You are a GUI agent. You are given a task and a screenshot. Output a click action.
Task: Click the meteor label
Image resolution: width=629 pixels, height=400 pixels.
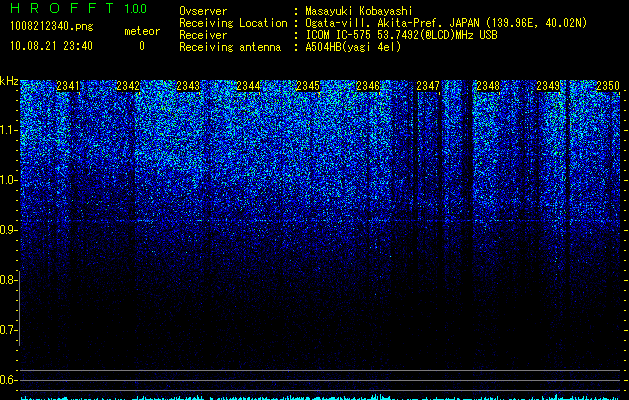click(142, 31)
